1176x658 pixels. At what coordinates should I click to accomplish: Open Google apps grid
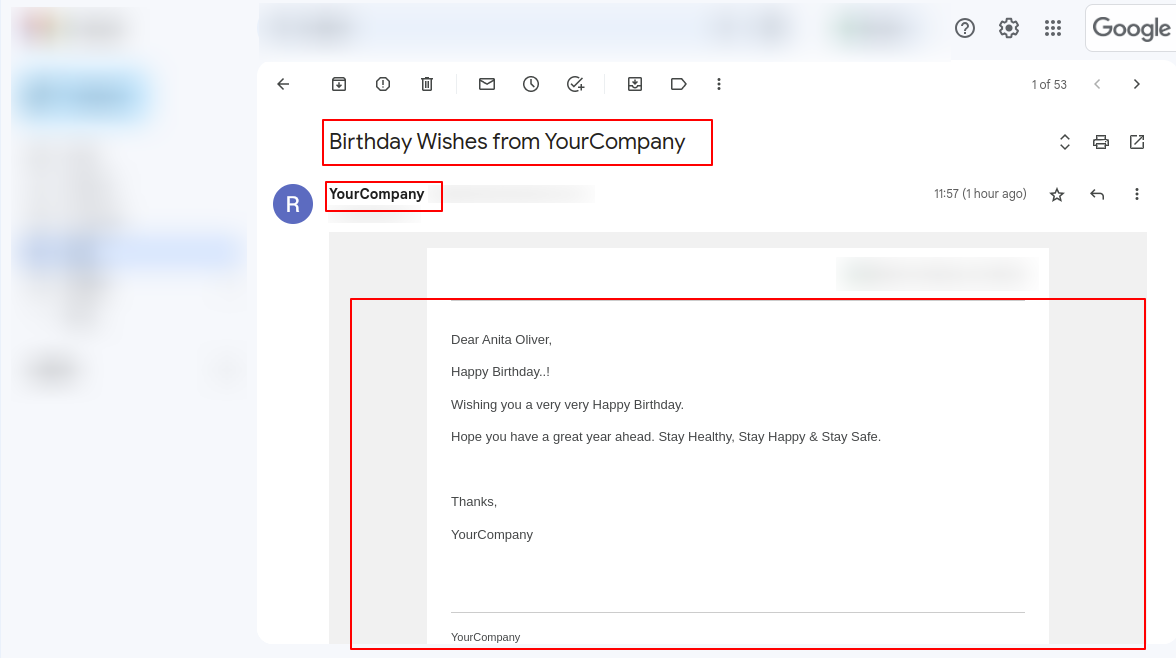(1053, 29)
